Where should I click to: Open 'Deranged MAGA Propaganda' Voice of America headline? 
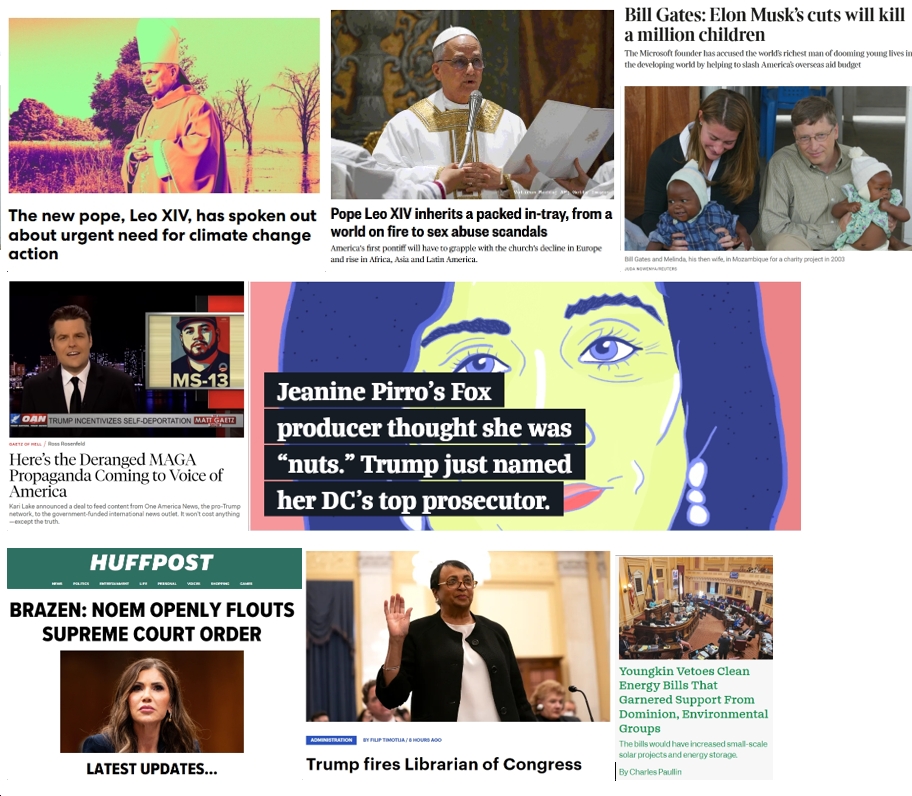[x=116, y=475]
